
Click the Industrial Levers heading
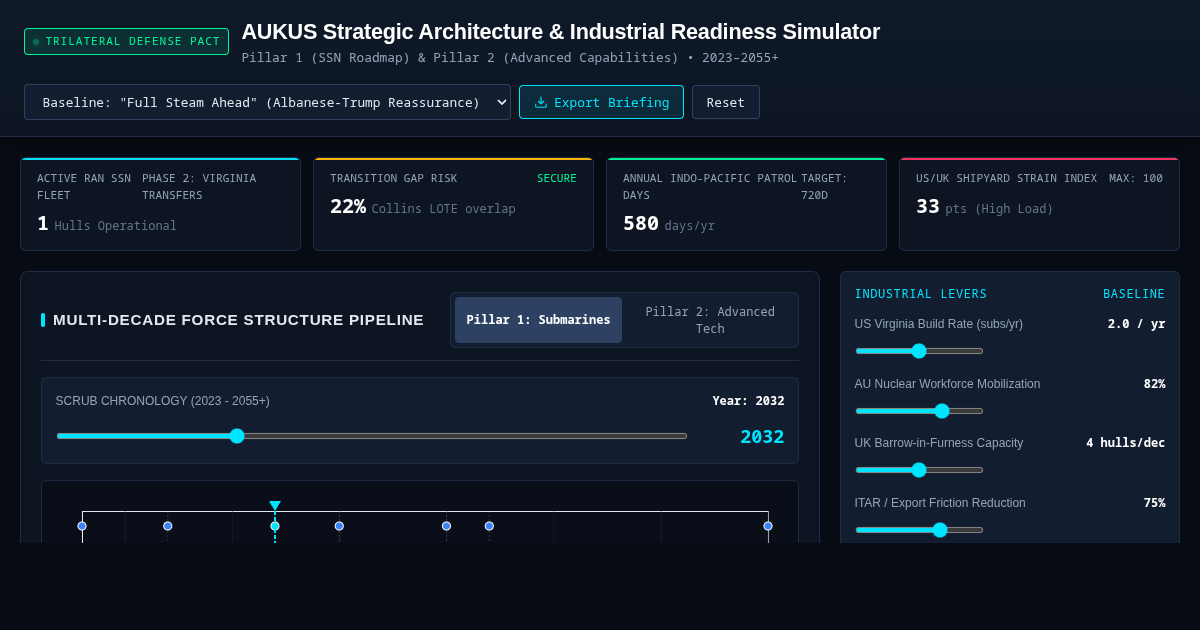pyautogui.click(x=921, y=294)
